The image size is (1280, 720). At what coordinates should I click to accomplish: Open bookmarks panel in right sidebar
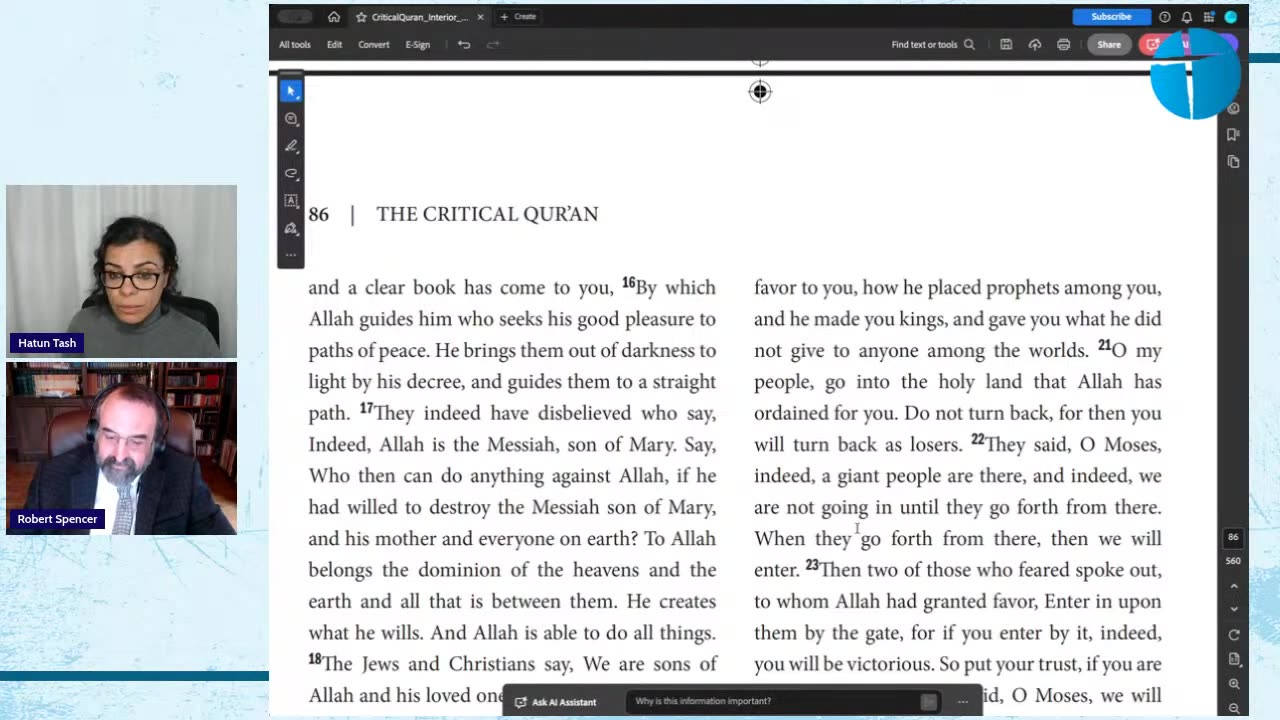pos(1233,135)
